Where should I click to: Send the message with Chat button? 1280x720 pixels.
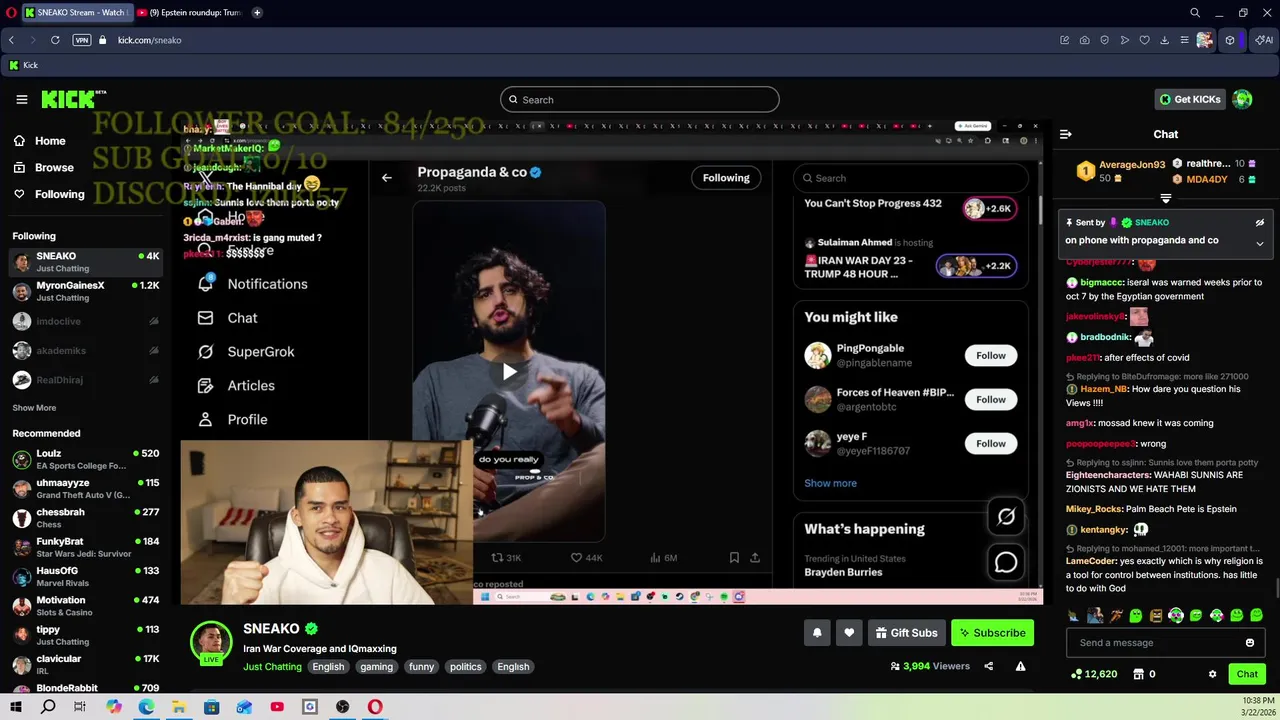pos(1246,675)
